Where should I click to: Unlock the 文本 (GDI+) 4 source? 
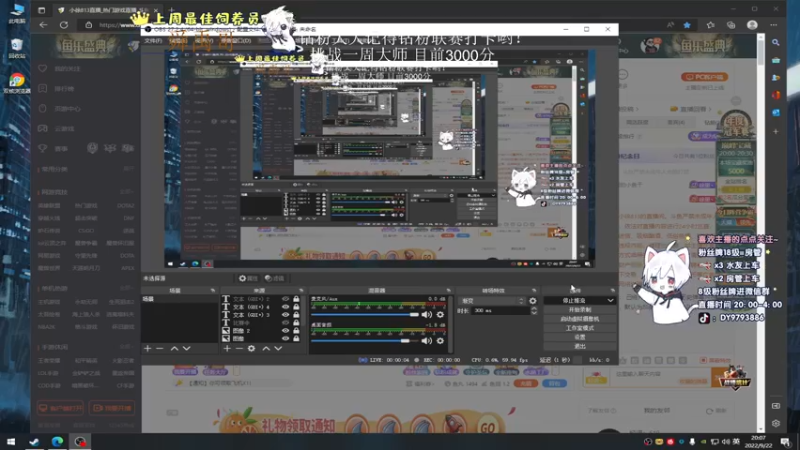point(296,307)
